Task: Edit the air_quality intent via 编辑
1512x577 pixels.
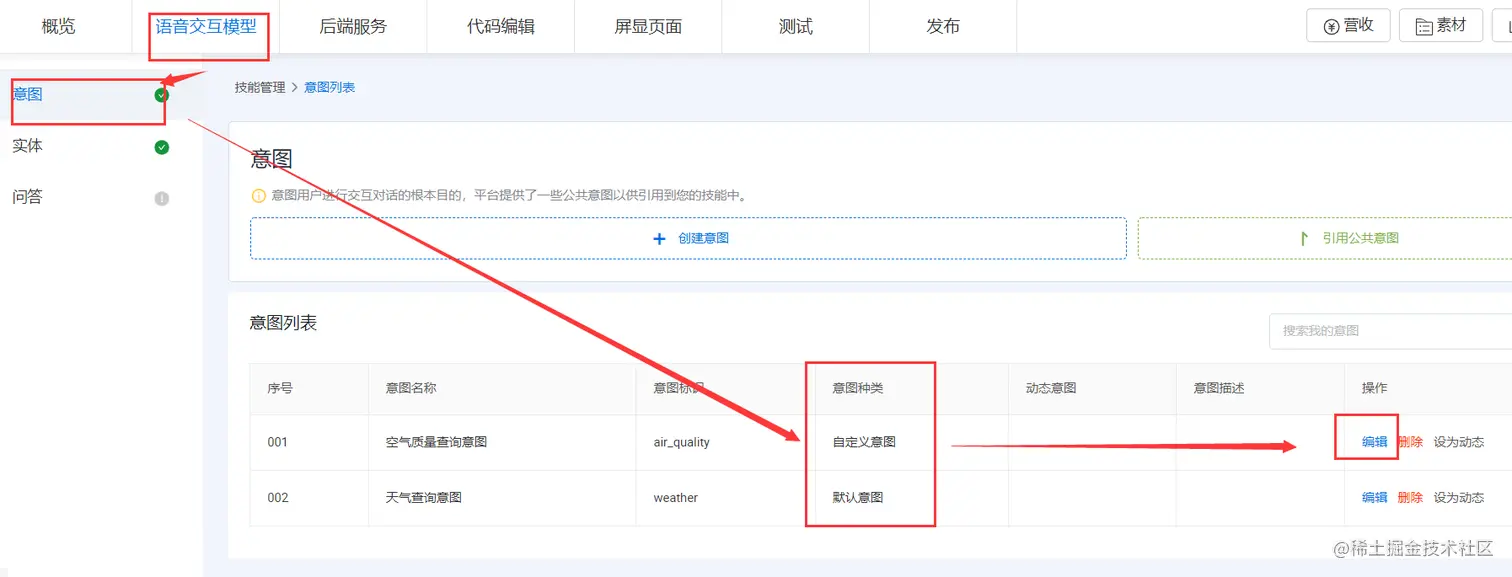Action: 1366,441
